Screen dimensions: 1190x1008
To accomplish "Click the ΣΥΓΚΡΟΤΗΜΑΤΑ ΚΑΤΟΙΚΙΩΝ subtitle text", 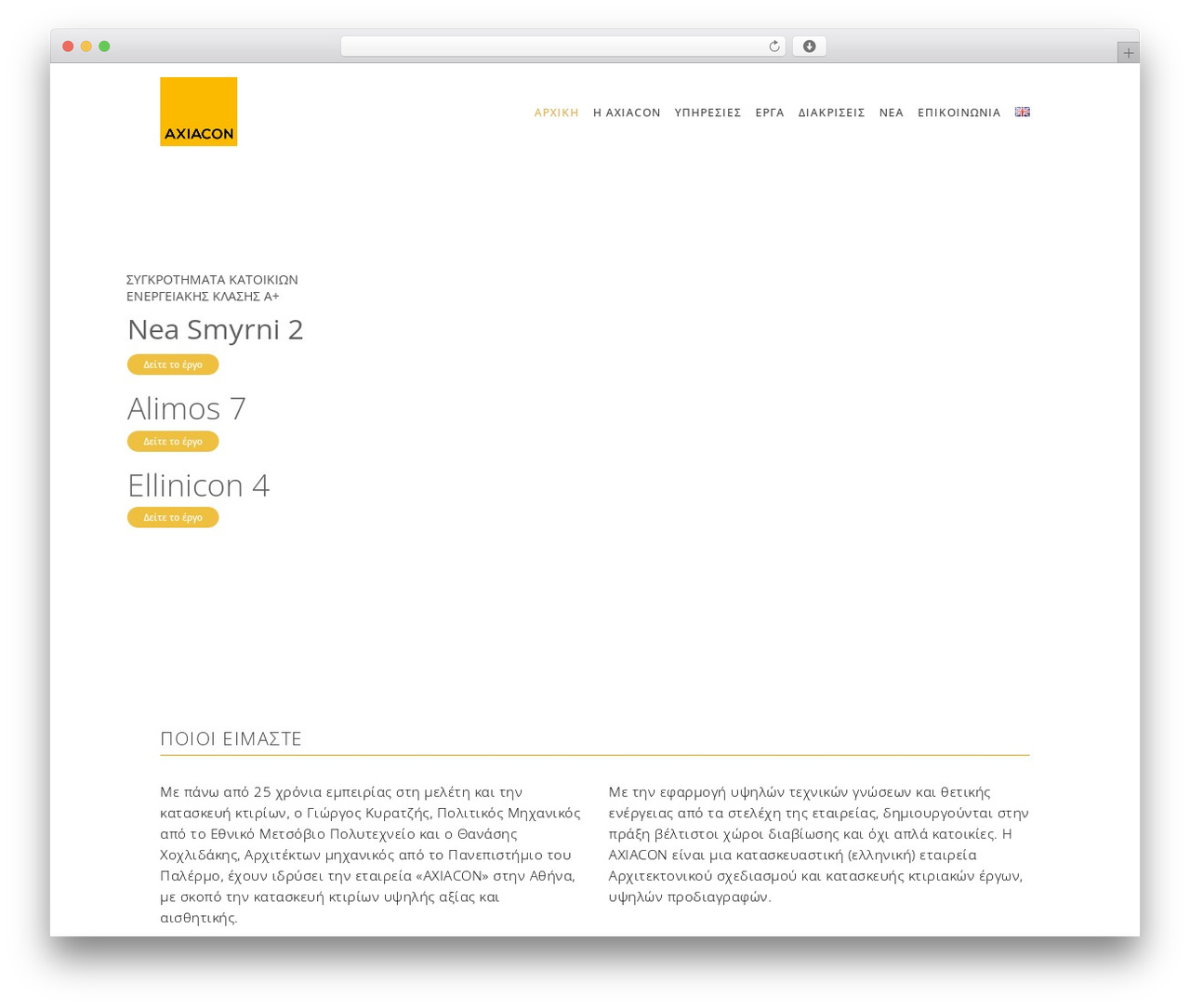I will coord(212,280).
